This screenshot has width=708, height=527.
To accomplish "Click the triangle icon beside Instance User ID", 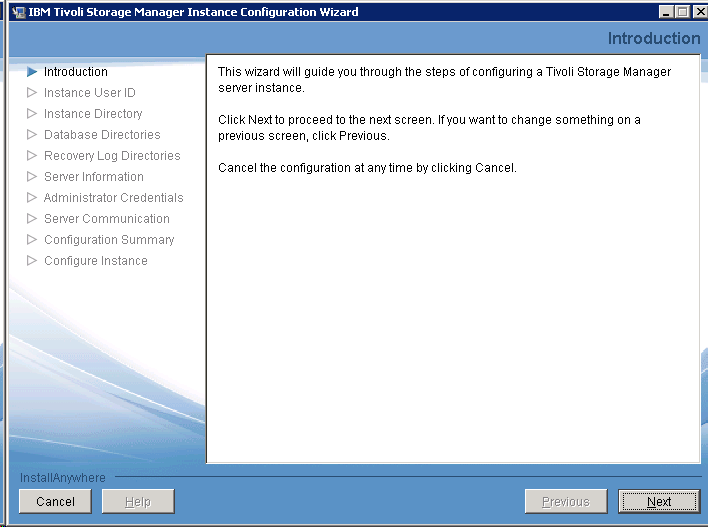I will click(33, 93).
